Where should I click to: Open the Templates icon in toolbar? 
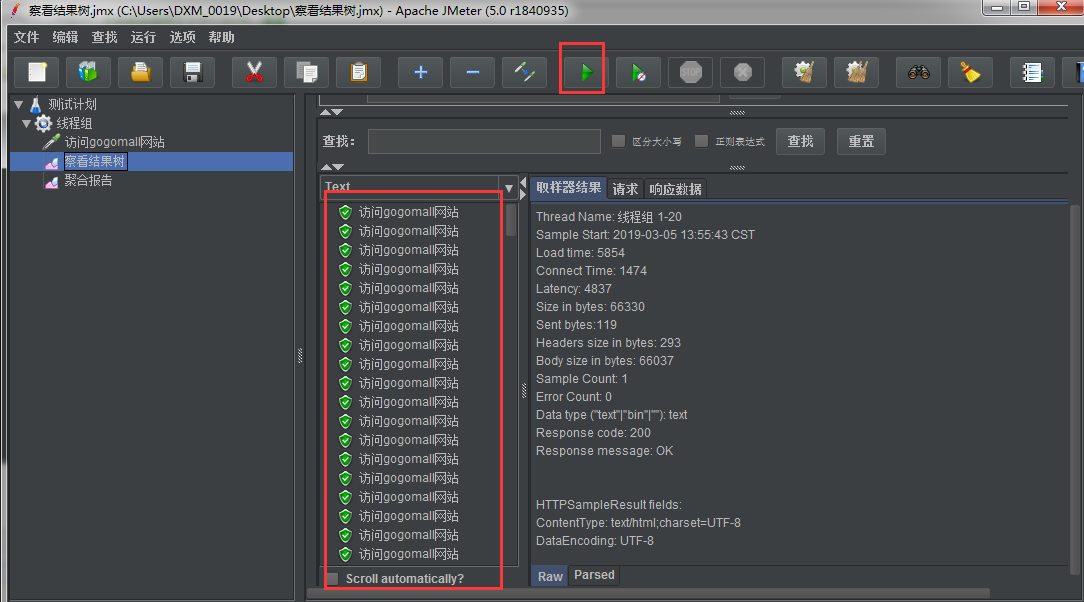coord(88,72)
